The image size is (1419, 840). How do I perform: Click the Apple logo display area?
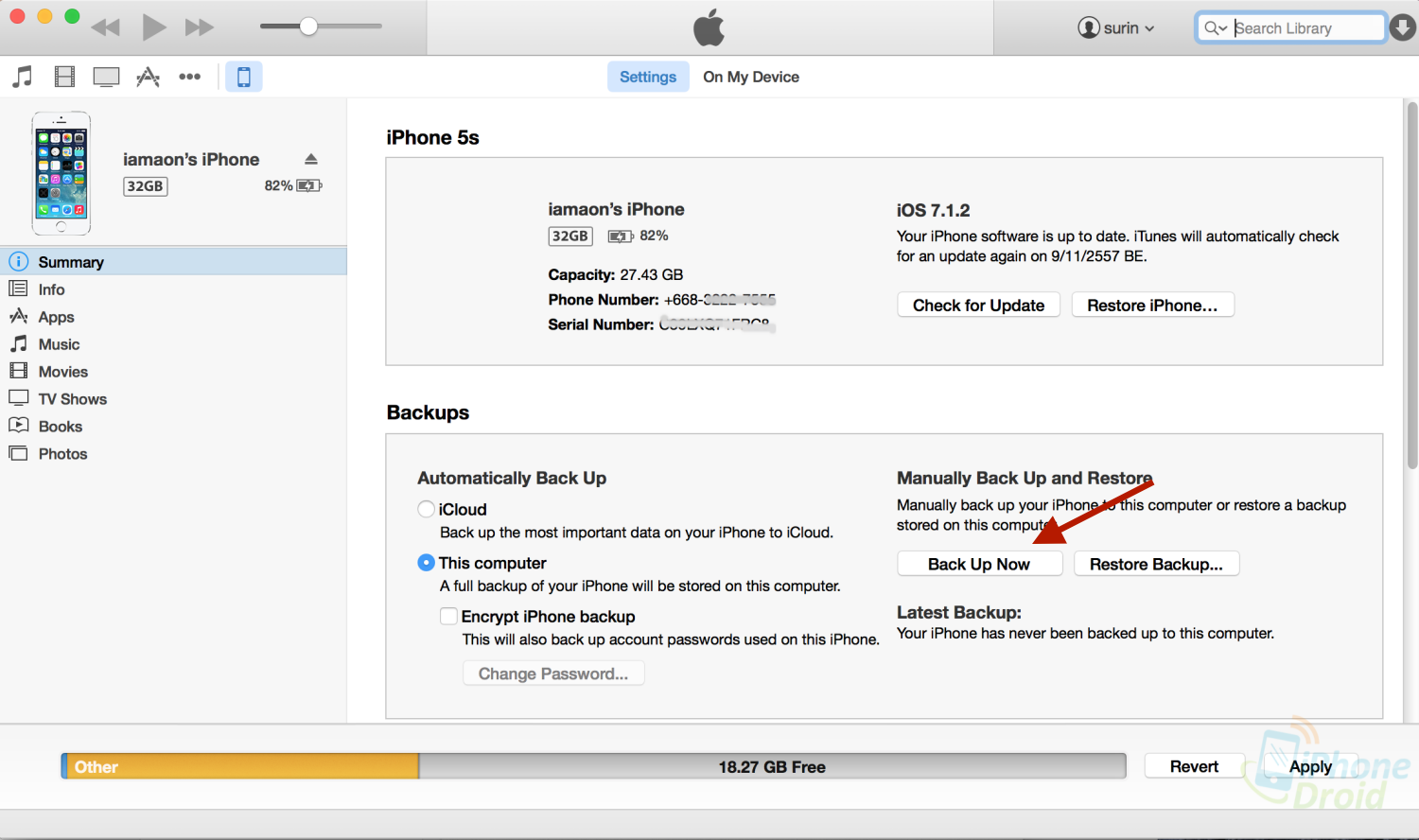click(x=709, y=27)
